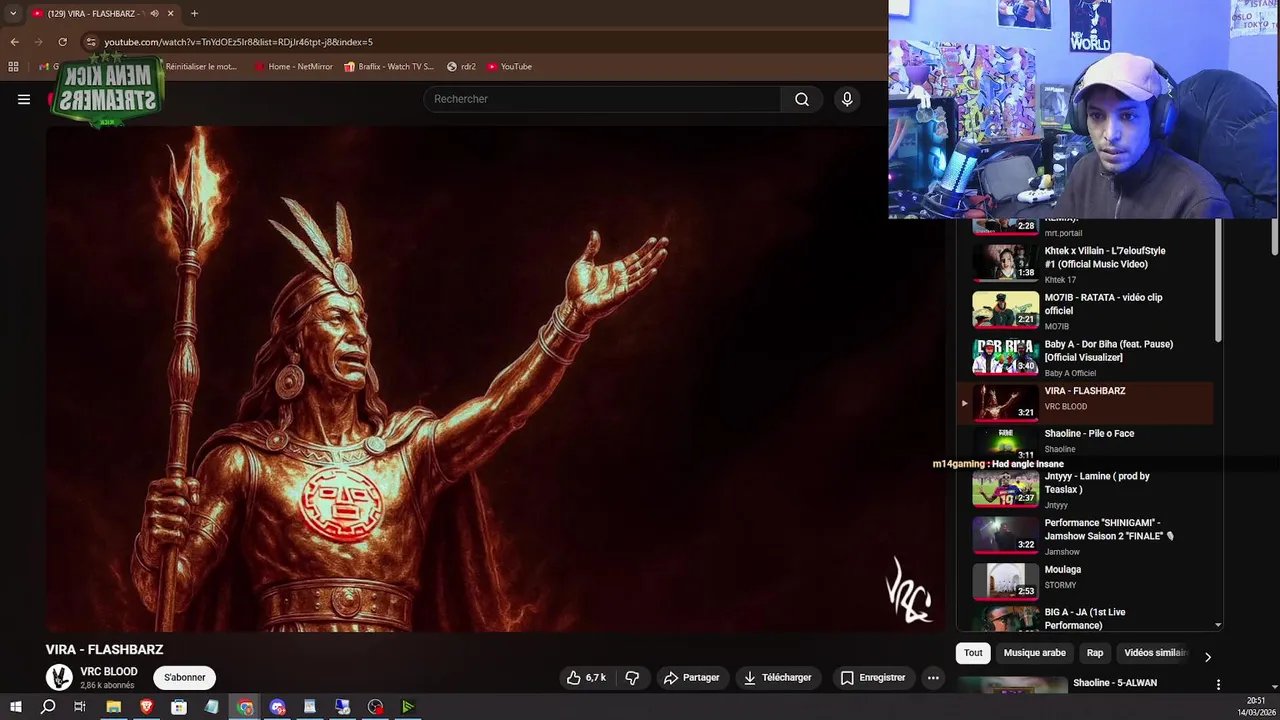1280x720 pixels.
Task: Open File Explorer from taskbar
Action: click(x=113, y=707)
